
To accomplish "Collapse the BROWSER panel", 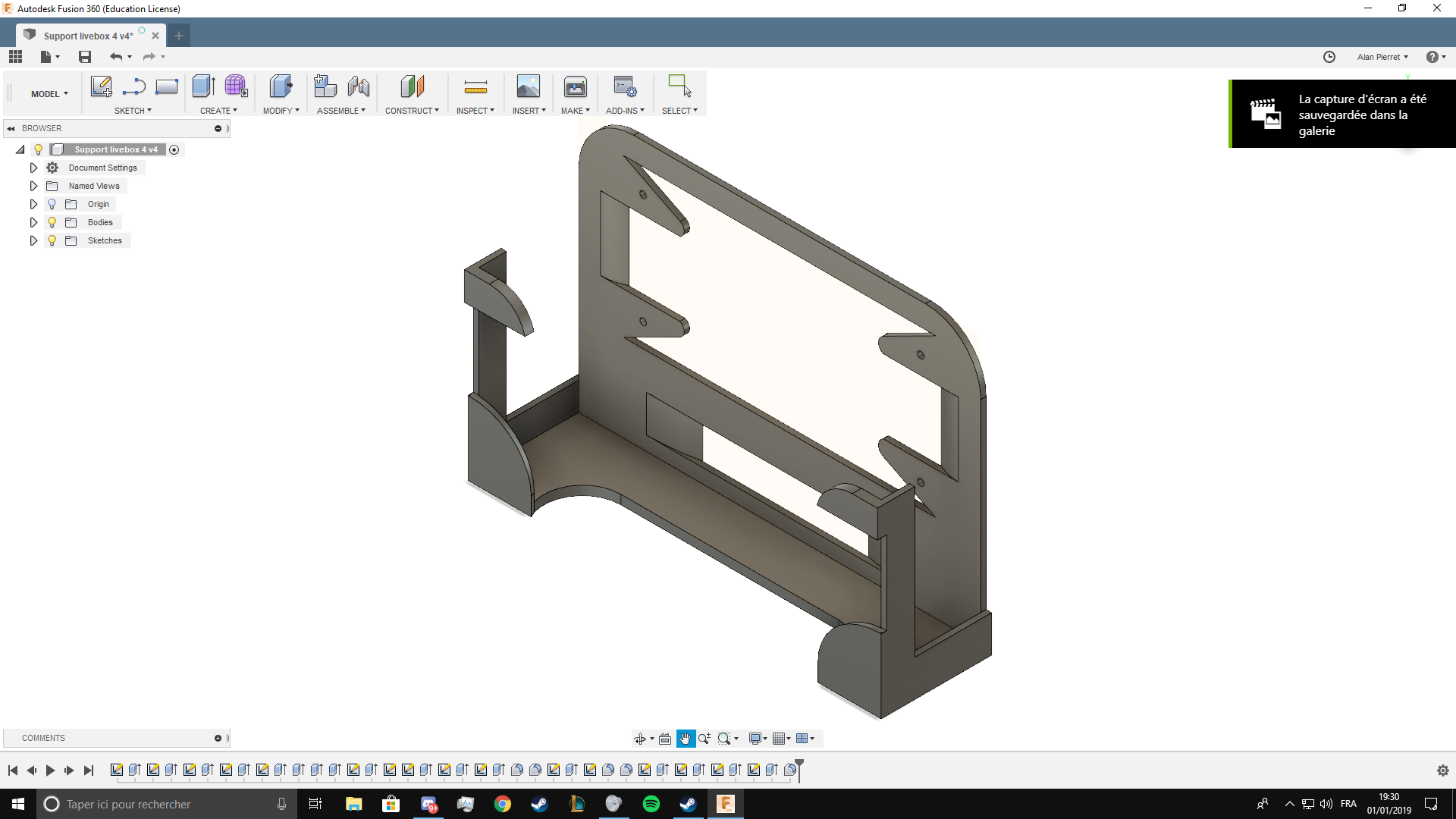I will tap(11, 129).
